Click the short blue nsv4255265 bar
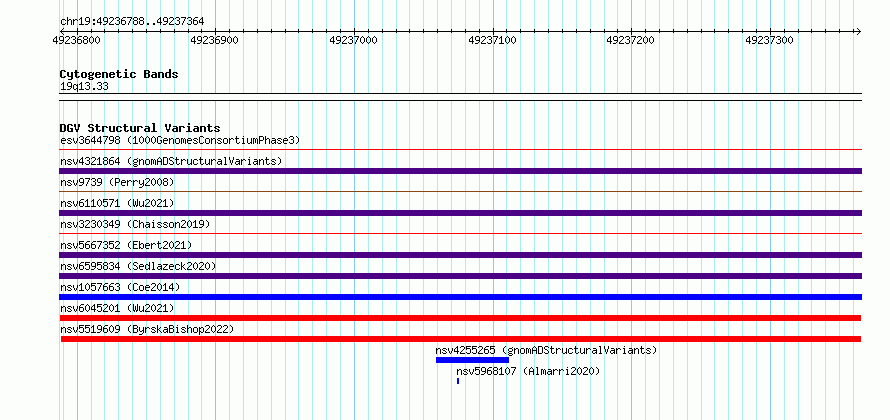The image size is (890, 420). [472, 360]
